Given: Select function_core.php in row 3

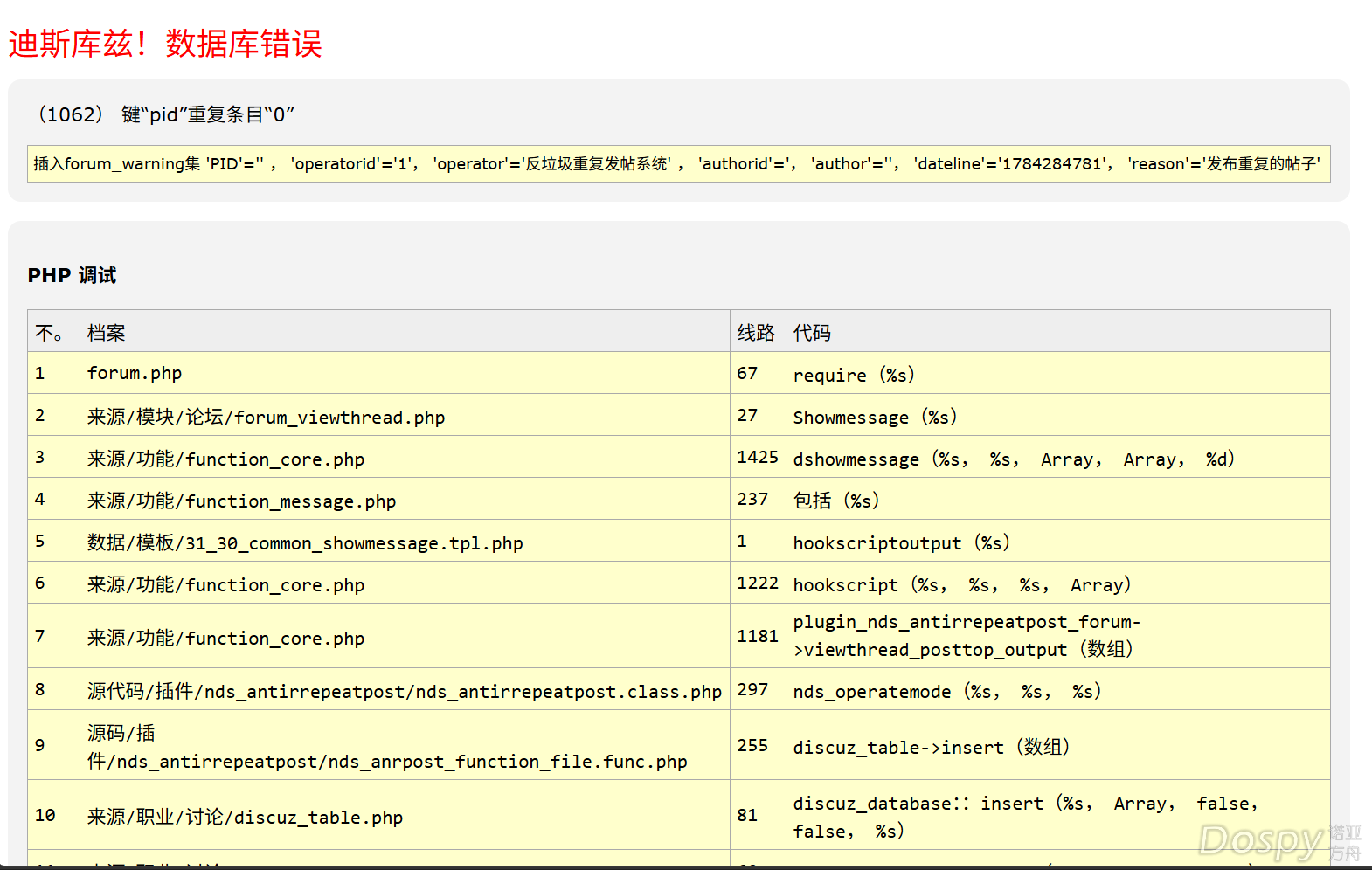Looking at the screenshot, I should [x=405, y=457].
